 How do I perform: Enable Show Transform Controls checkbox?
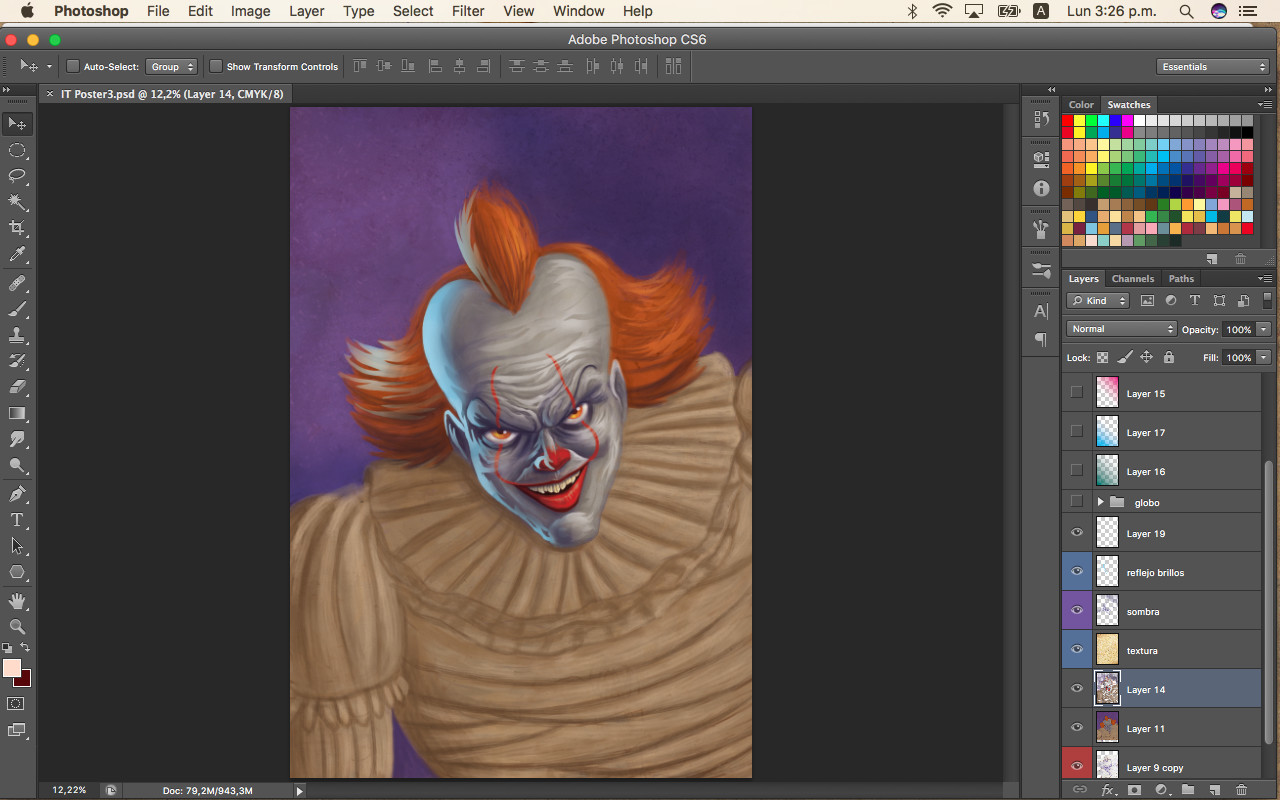click(x=216, y=67)
